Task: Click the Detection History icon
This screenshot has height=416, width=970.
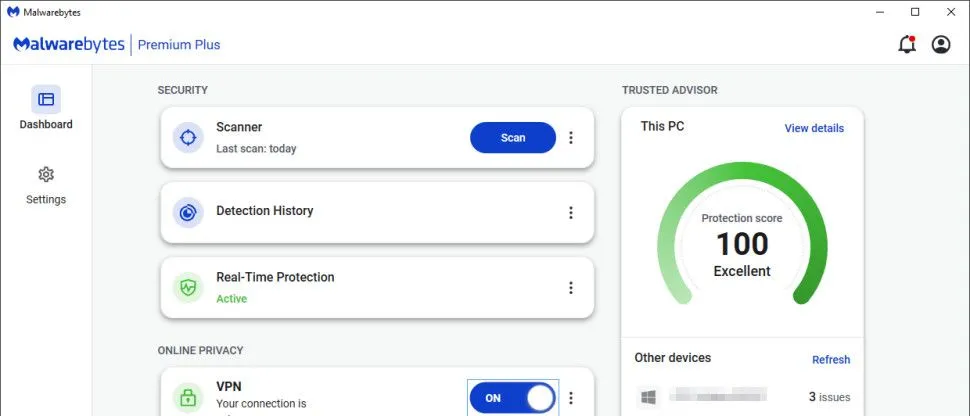Action: point(188,212)
